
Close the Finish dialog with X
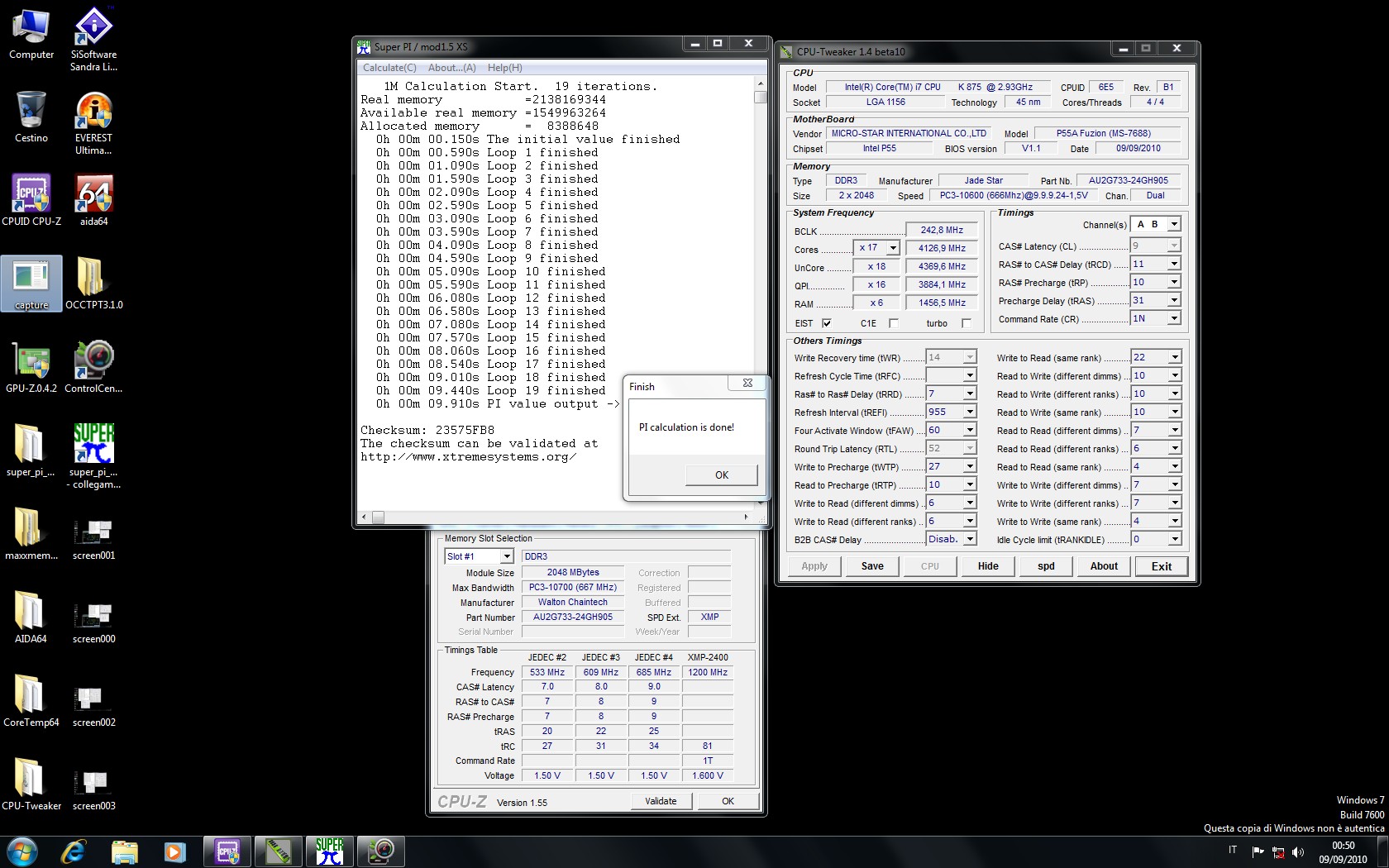tap(747, 383)
